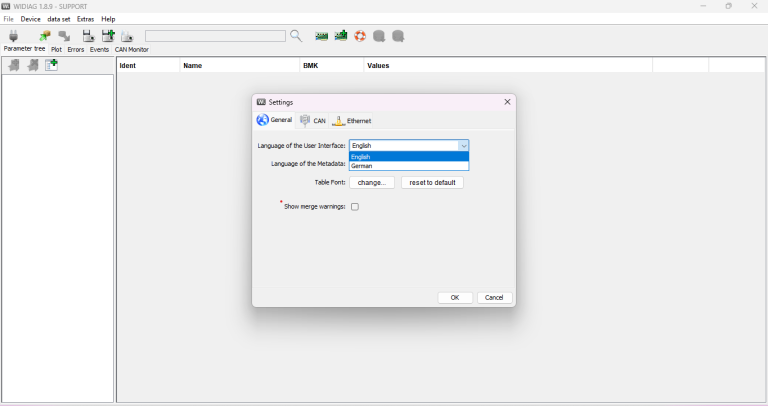768x406 pixels.
Task: Click the green arrow package icon
Action: pos(45,36)
